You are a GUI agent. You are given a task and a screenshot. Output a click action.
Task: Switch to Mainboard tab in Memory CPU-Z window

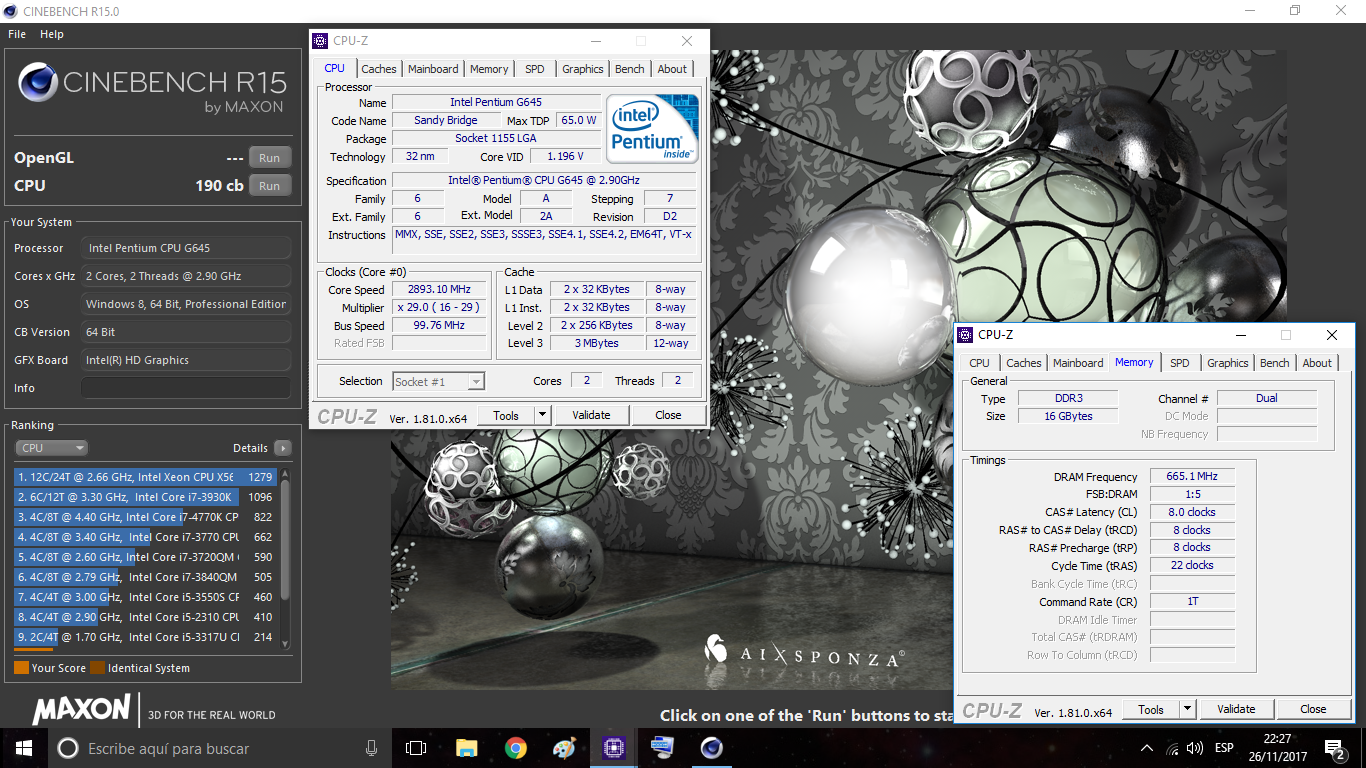click(x=1078, y=363)
